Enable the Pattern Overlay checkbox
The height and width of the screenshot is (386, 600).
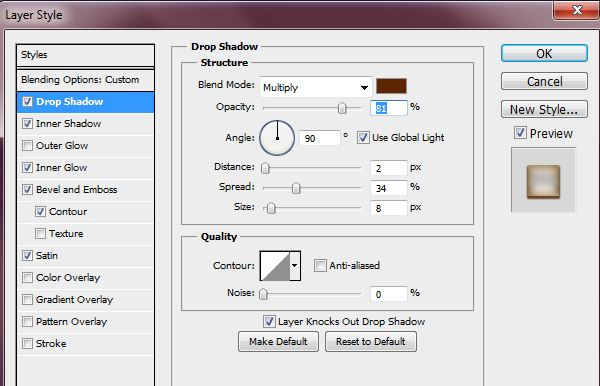[x=27, y=322]
